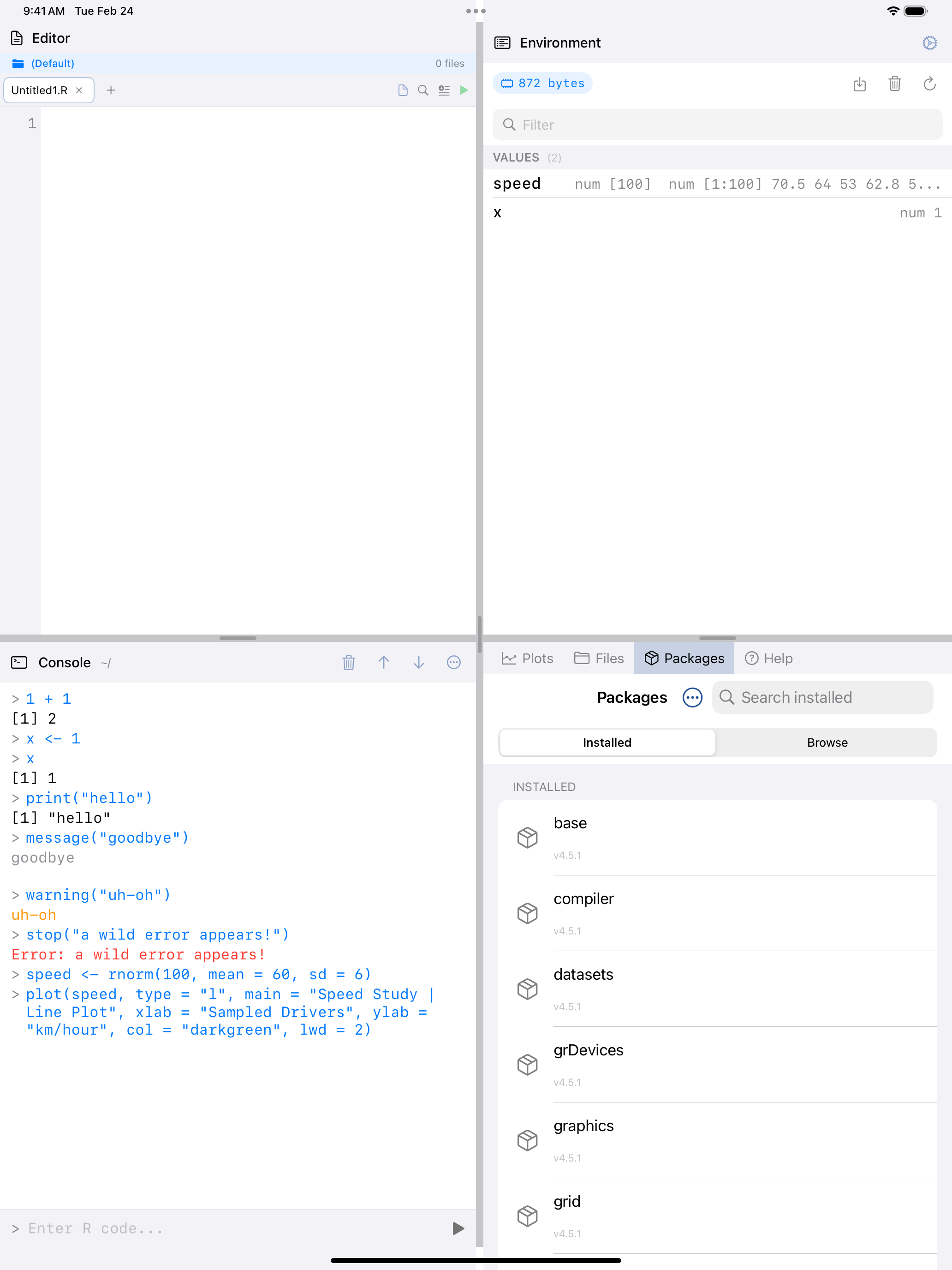Select the Installed packages view
This screenshot has height=1270, width=952.
(x=607, y=743)
